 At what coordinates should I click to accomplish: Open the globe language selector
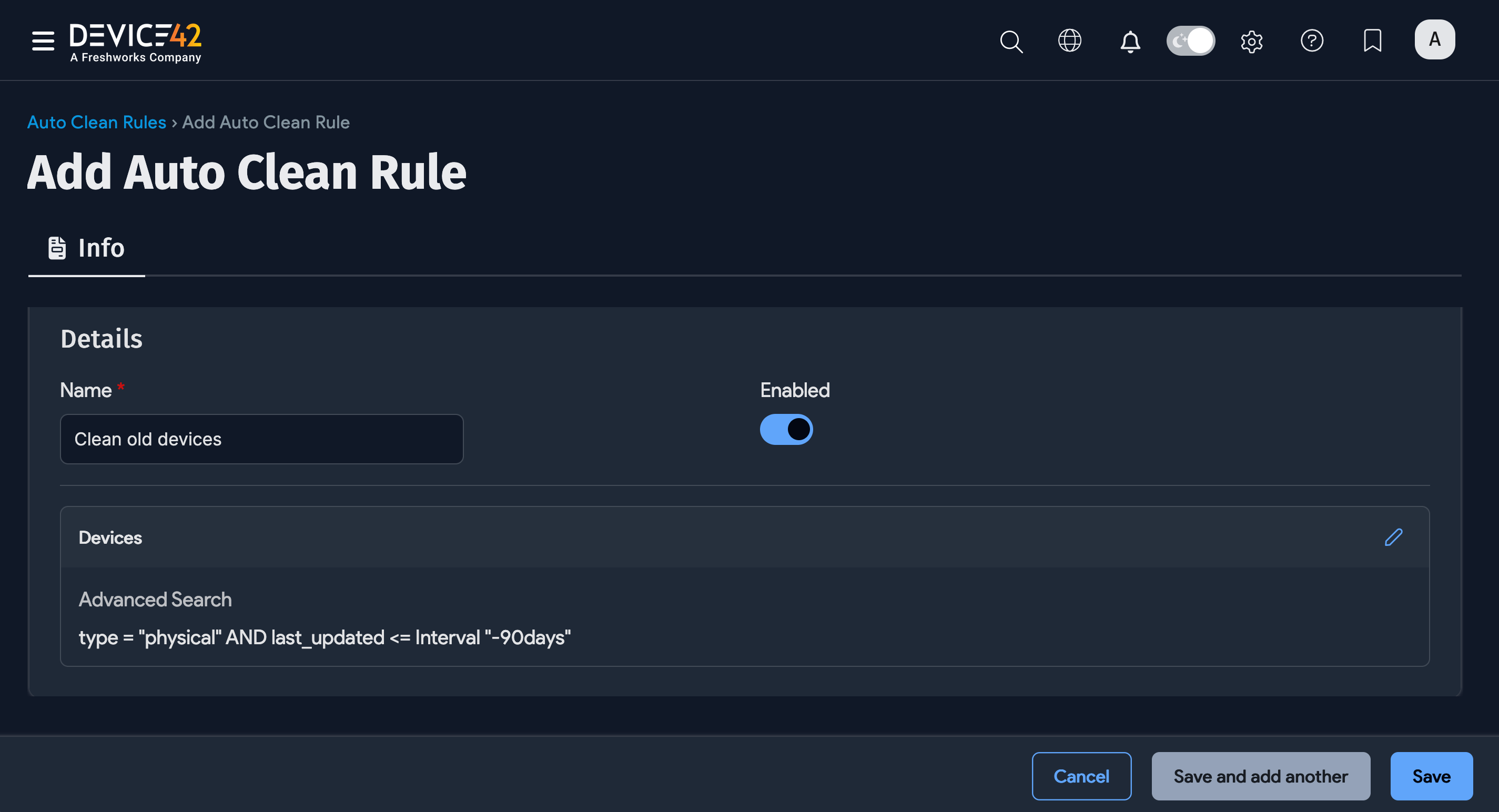coord(1070,40)
